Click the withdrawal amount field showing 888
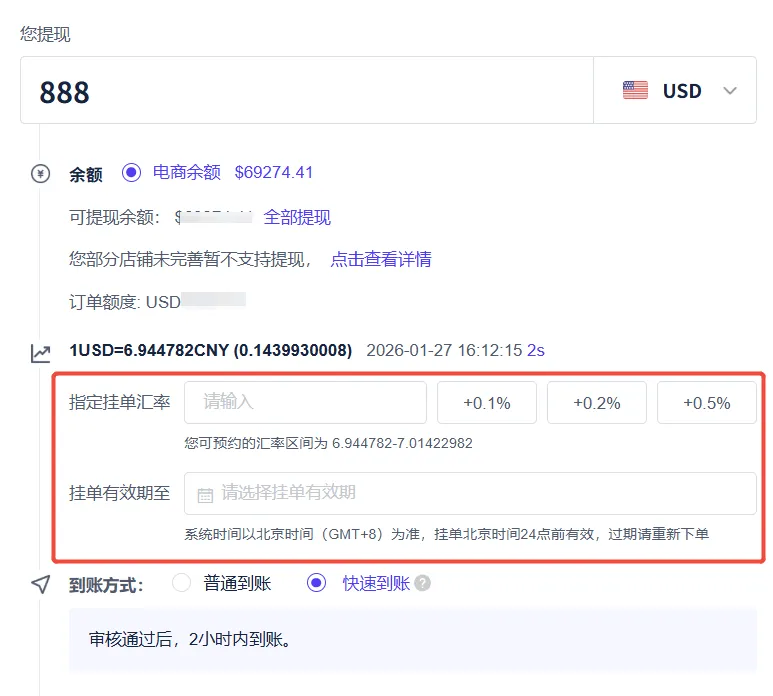The image size is (773, 696). 307,90
